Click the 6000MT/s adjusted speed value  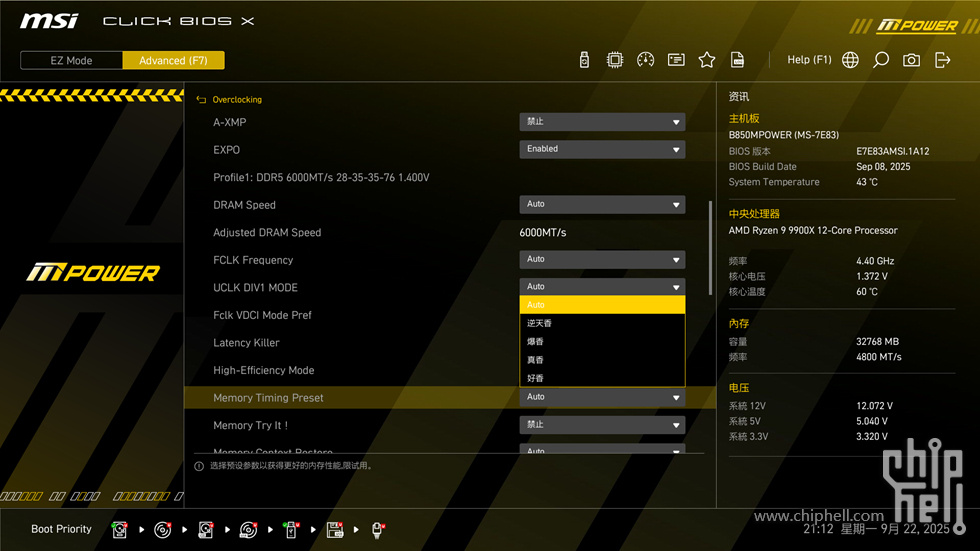pos(542,232)
